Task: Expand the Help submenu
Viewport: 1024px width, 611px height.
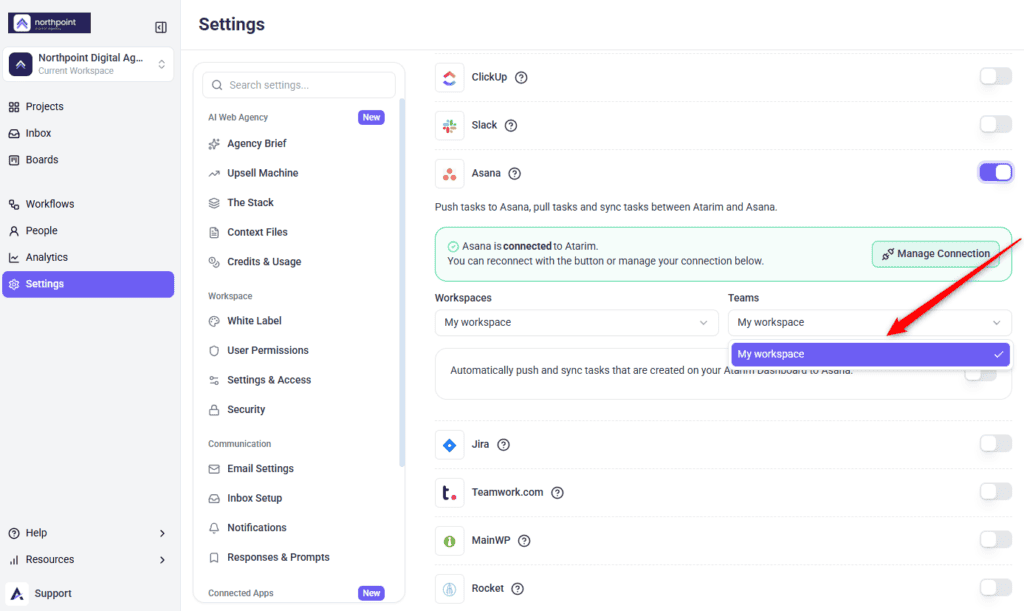Action: pos(87,533)
